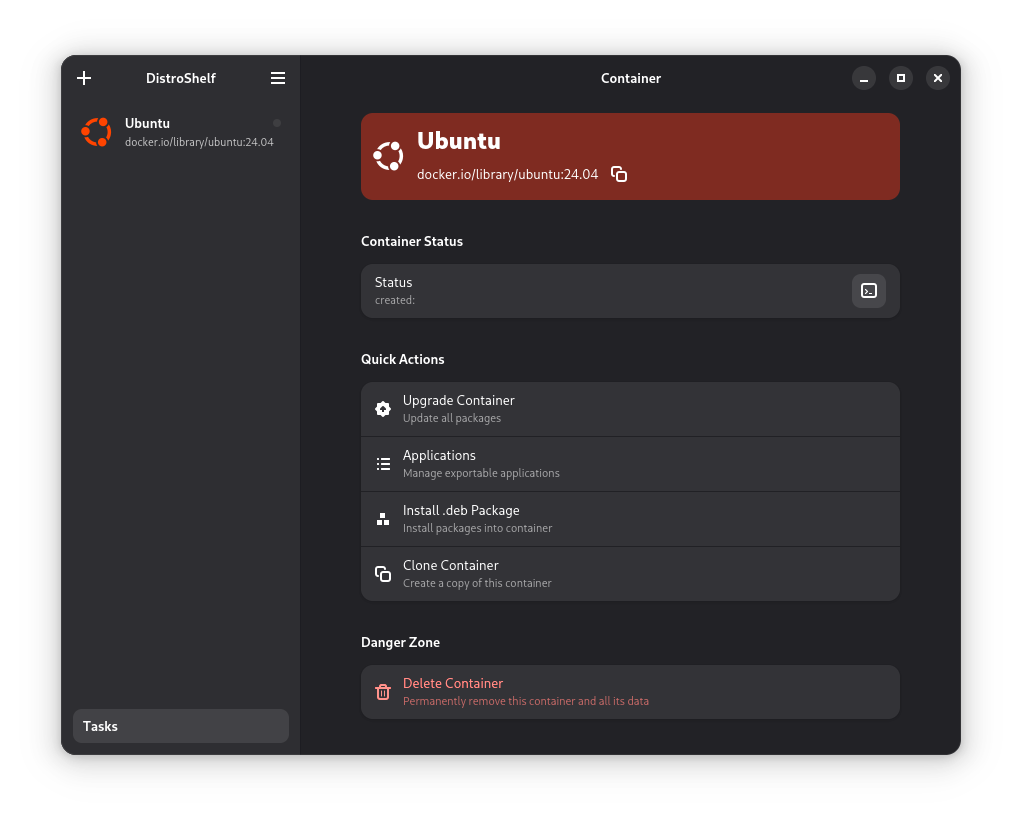Click the 'Container' window title
The image size is (1022, 822).
tap(631, 78)
